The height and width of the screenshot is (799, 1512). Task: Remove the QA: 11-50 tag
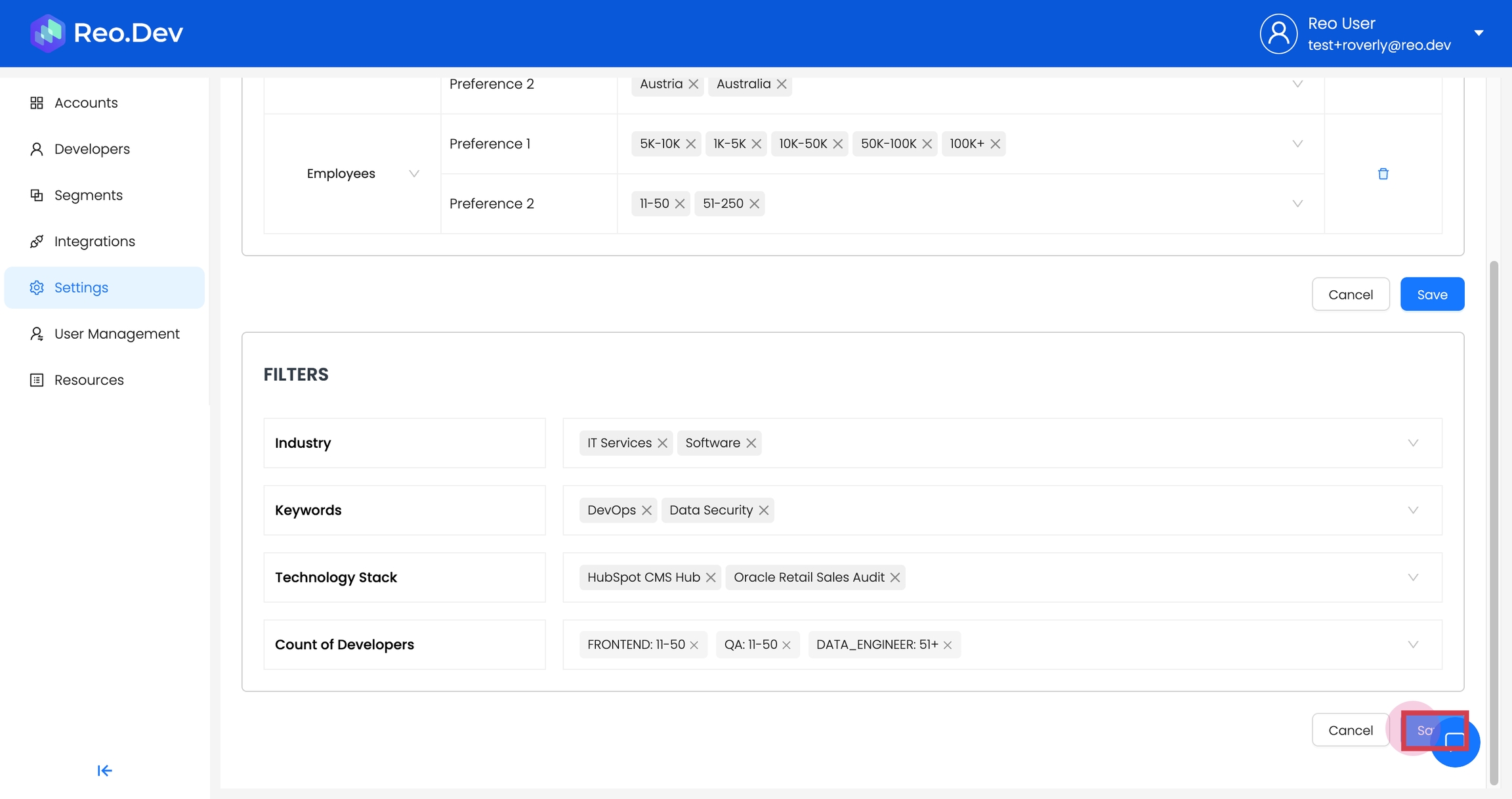(x=786, y=645)
